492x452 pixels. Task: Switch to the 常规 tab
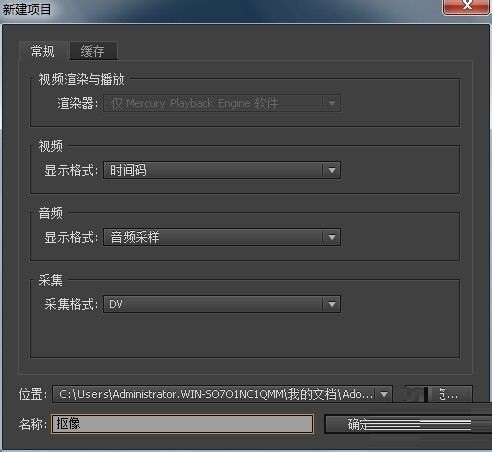43,51
